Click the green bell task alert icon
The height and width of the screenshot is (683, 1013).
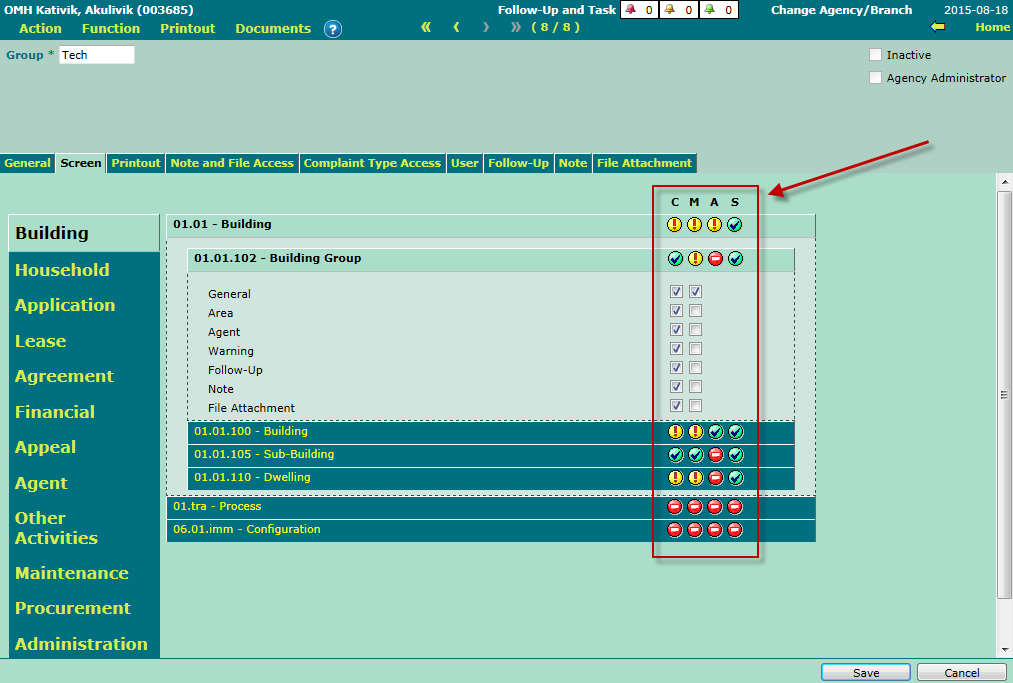click(x=710, y=10)
